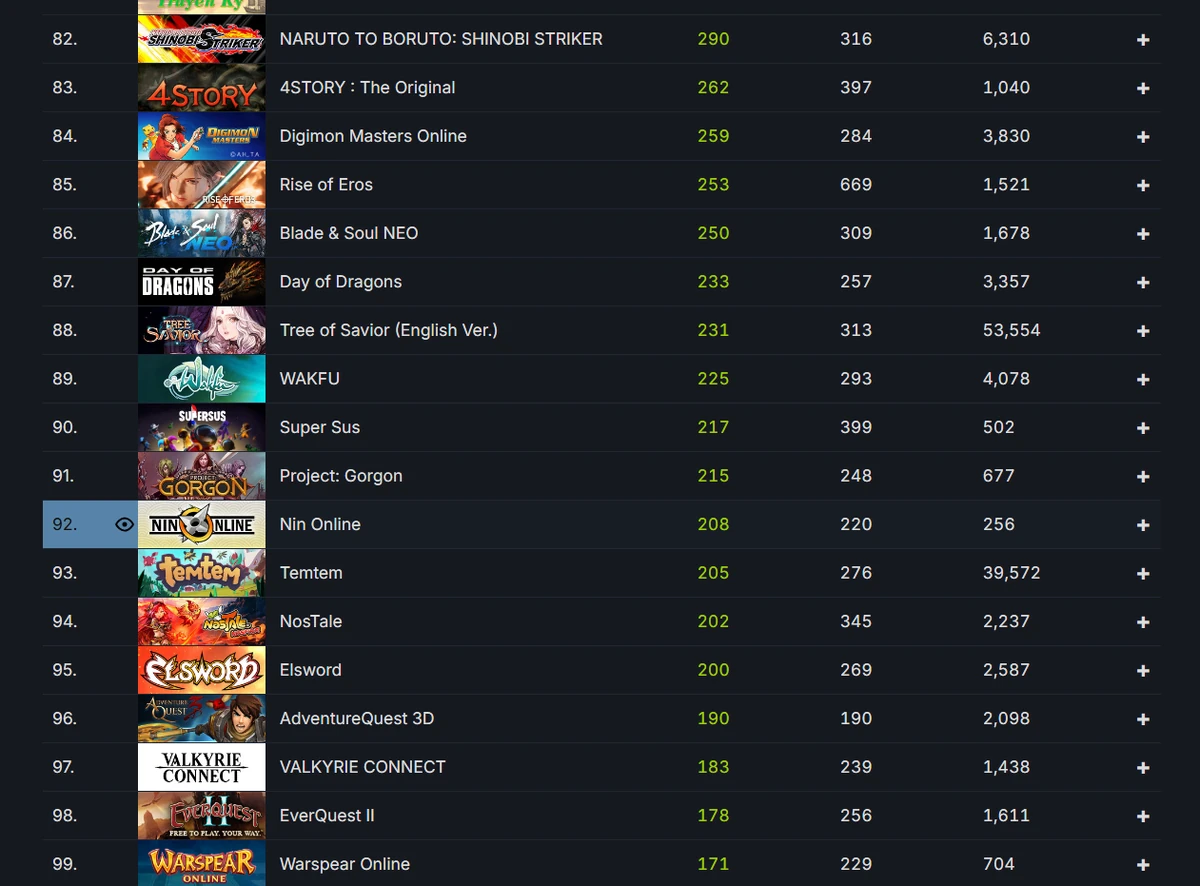Expand the Super Sus row with plus
This screenshot has height=886, width=1200.
1143,427
